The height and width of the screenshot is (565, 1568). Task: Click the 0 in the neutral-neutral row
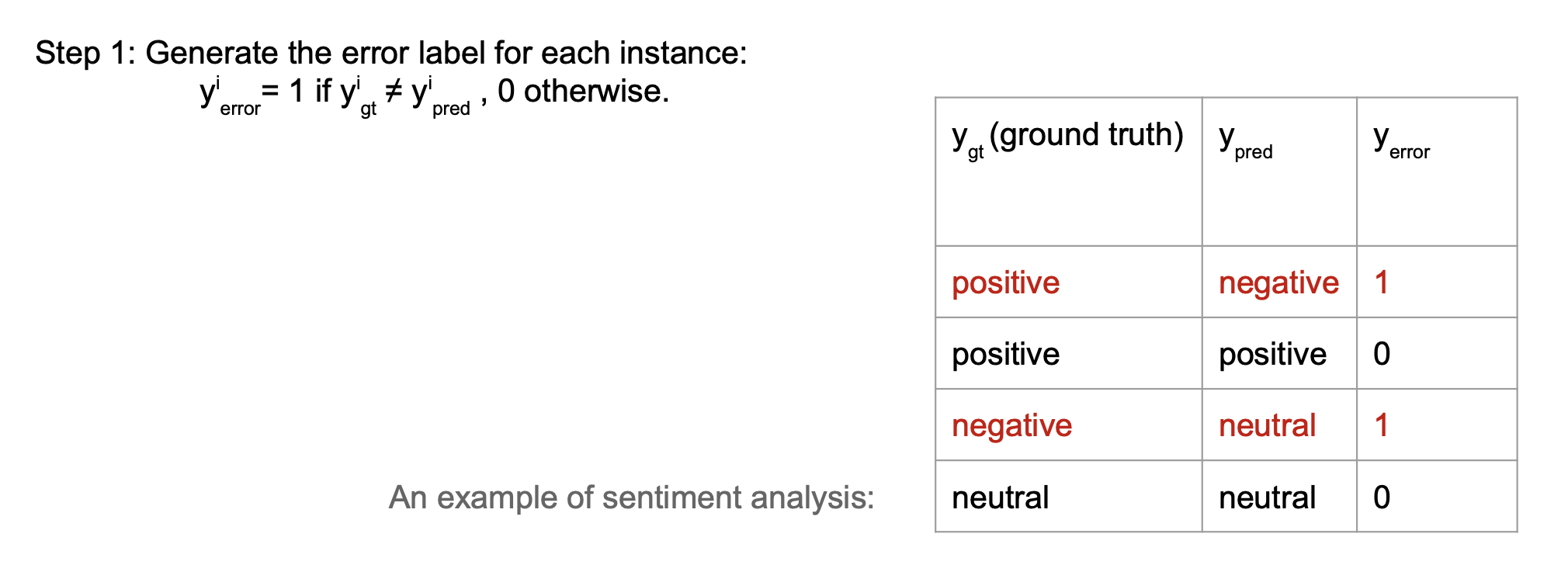(1382, 497)
